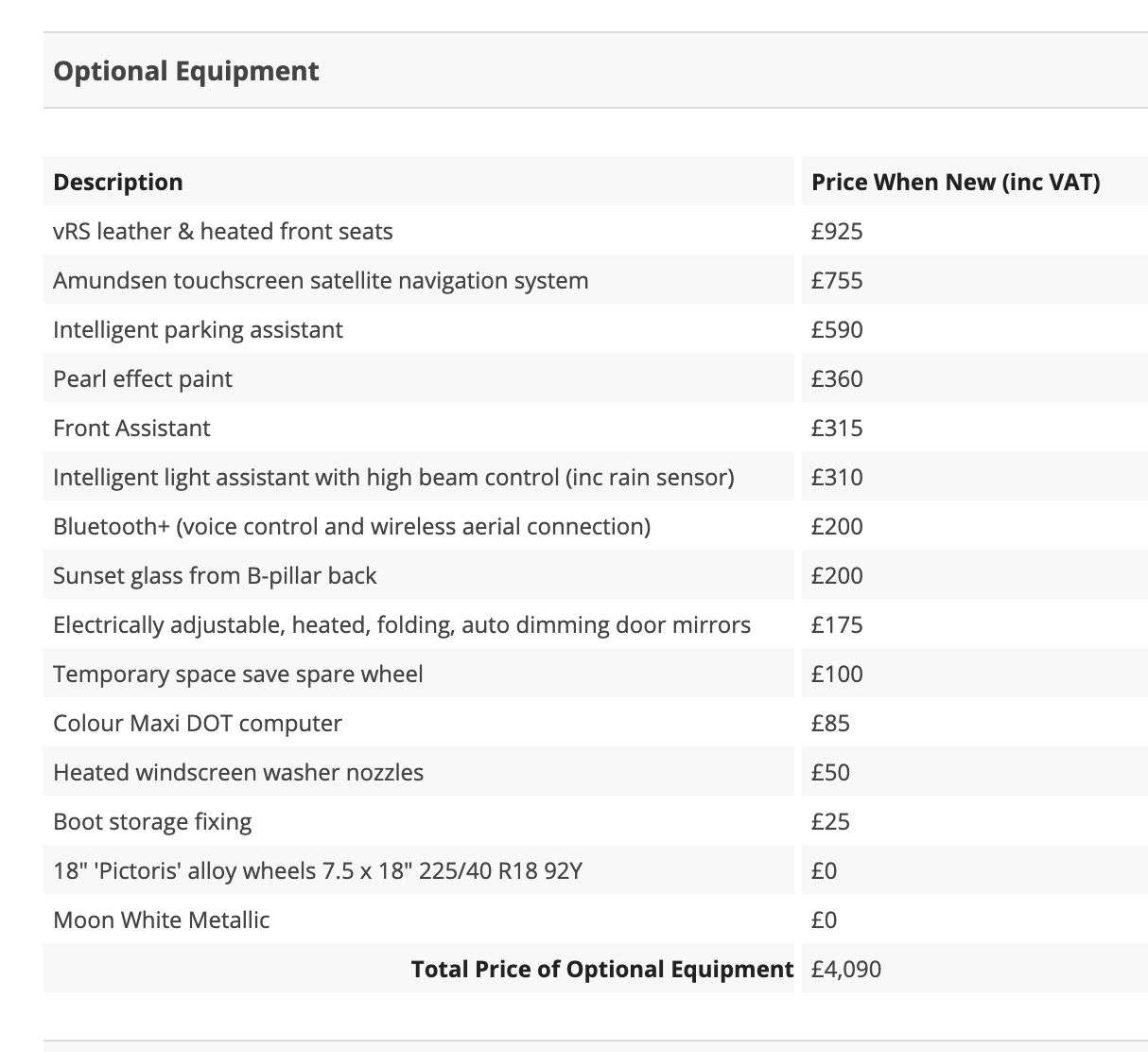The width and height of the screenshot is (1148, 1052).
Task: Click the 18" 'Pictoris' alloy wheels entry
Action: pos(318,871)
